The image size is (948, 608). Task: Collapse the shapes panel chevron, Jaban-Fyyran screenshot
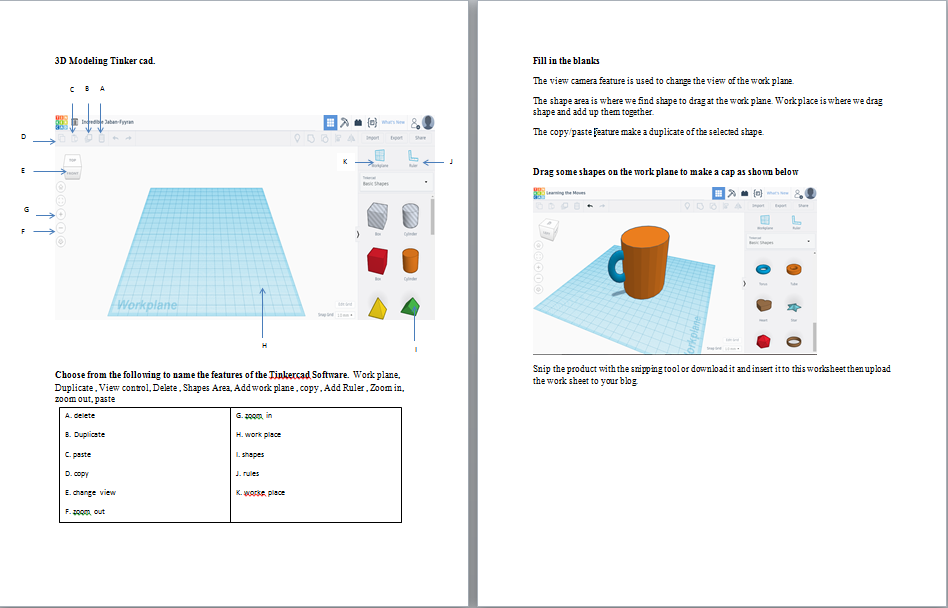pos(357,234)
